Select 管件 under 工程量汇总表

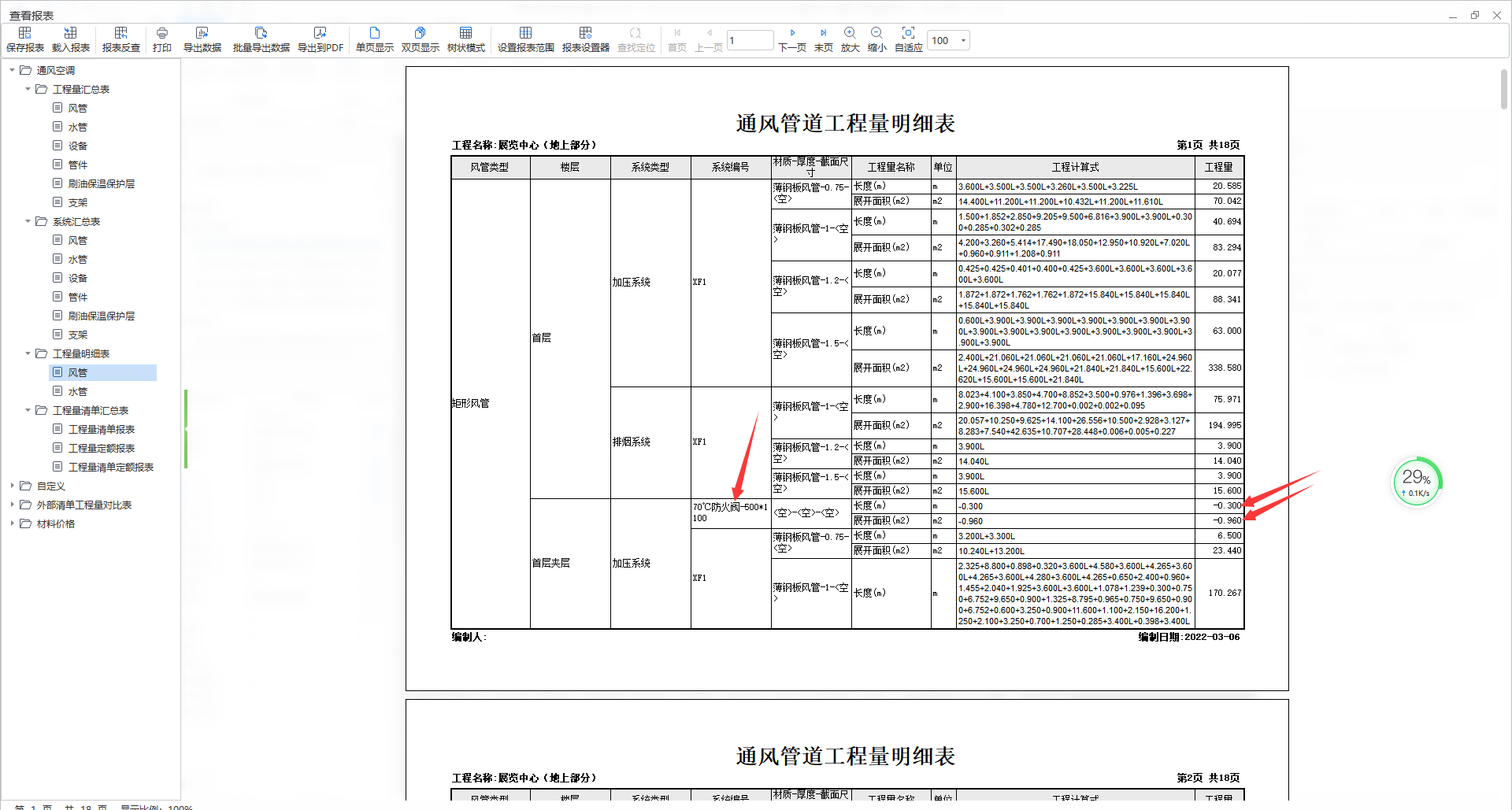click(x=77, y=165)
